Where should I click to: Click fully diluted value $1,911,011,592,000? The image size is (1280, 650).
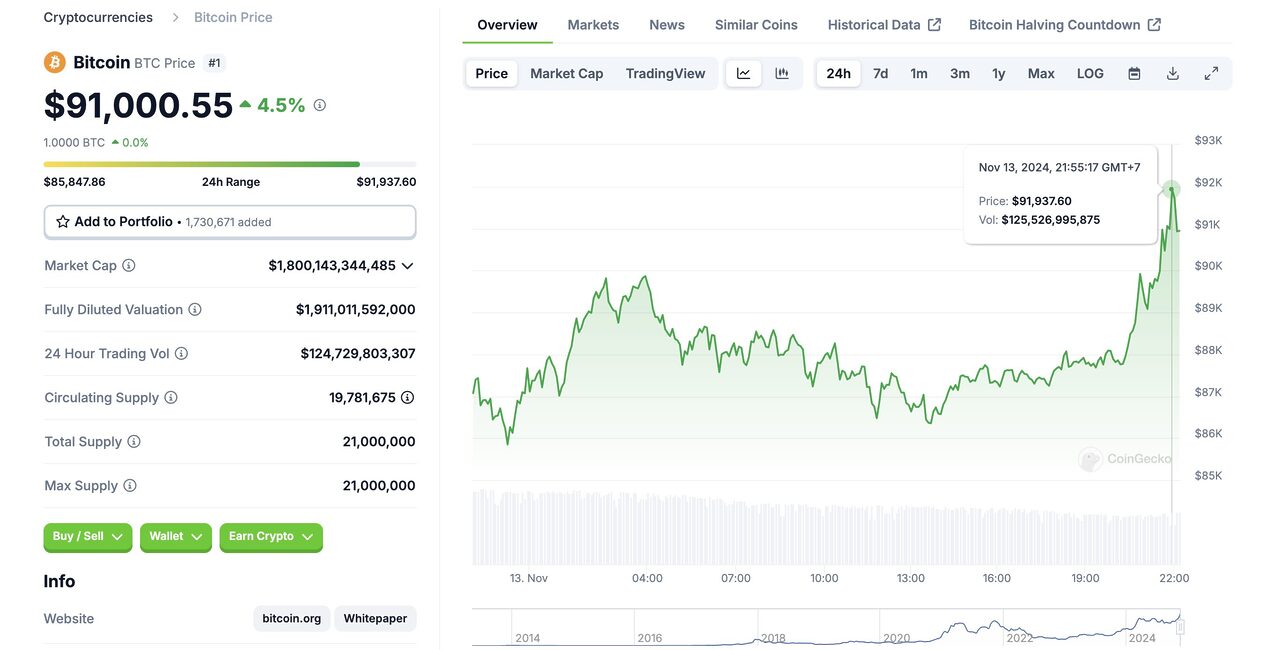point(355,310)
